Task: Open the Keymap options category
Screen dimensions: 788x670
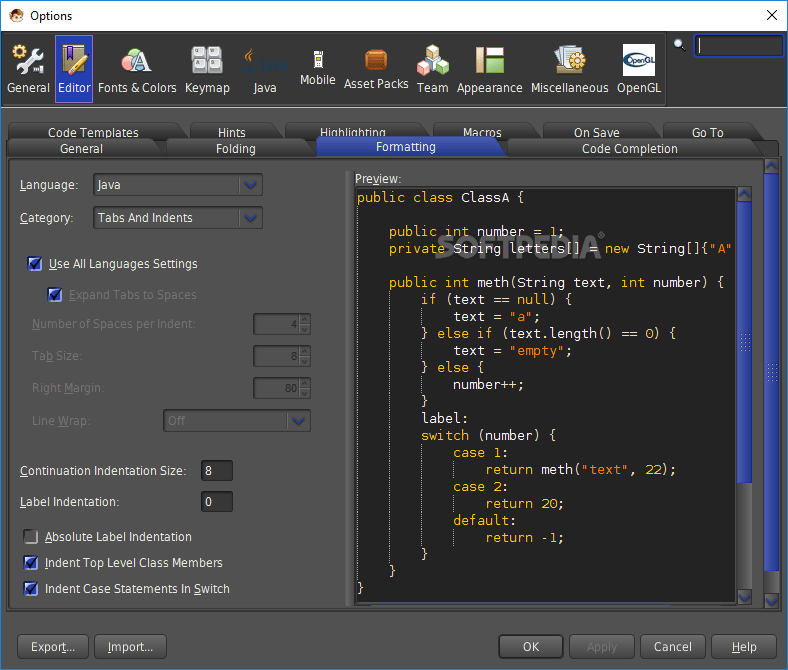Action: click(207, 69)
